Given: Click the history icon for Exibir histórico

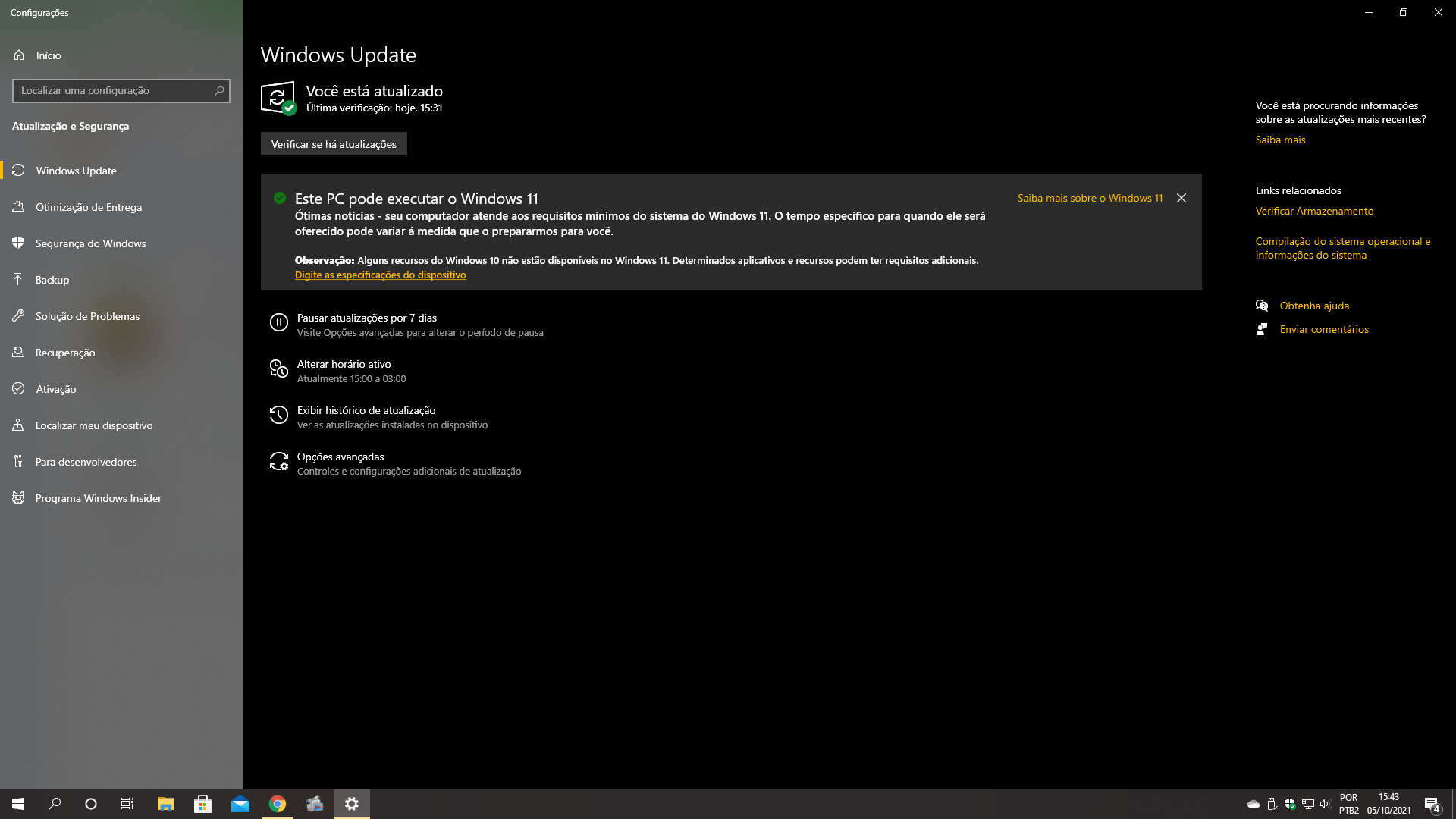Looking at the screenshot, I should pyautogui.click(x=279, y=416).
